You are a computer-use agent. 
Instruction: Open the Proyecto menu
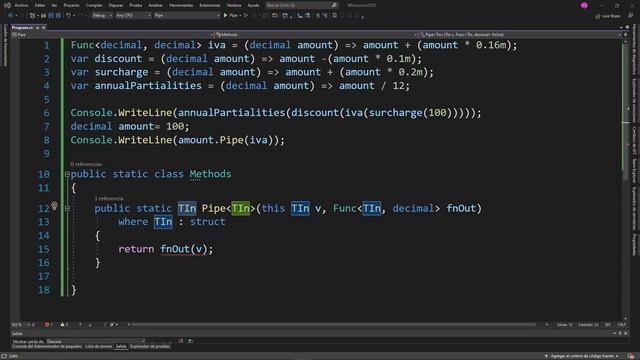tap(71, 5)
